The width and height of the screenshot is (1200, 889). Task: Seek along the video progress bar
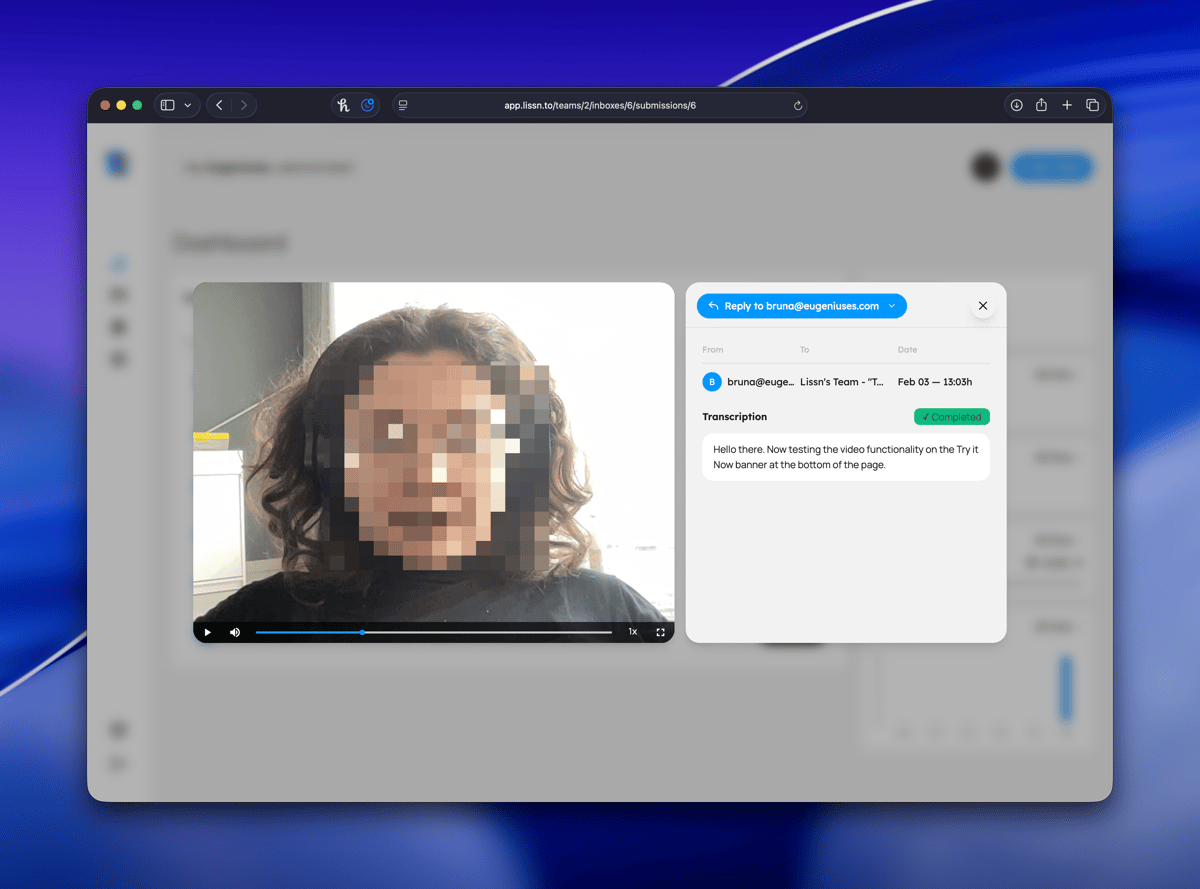(433, 632)
